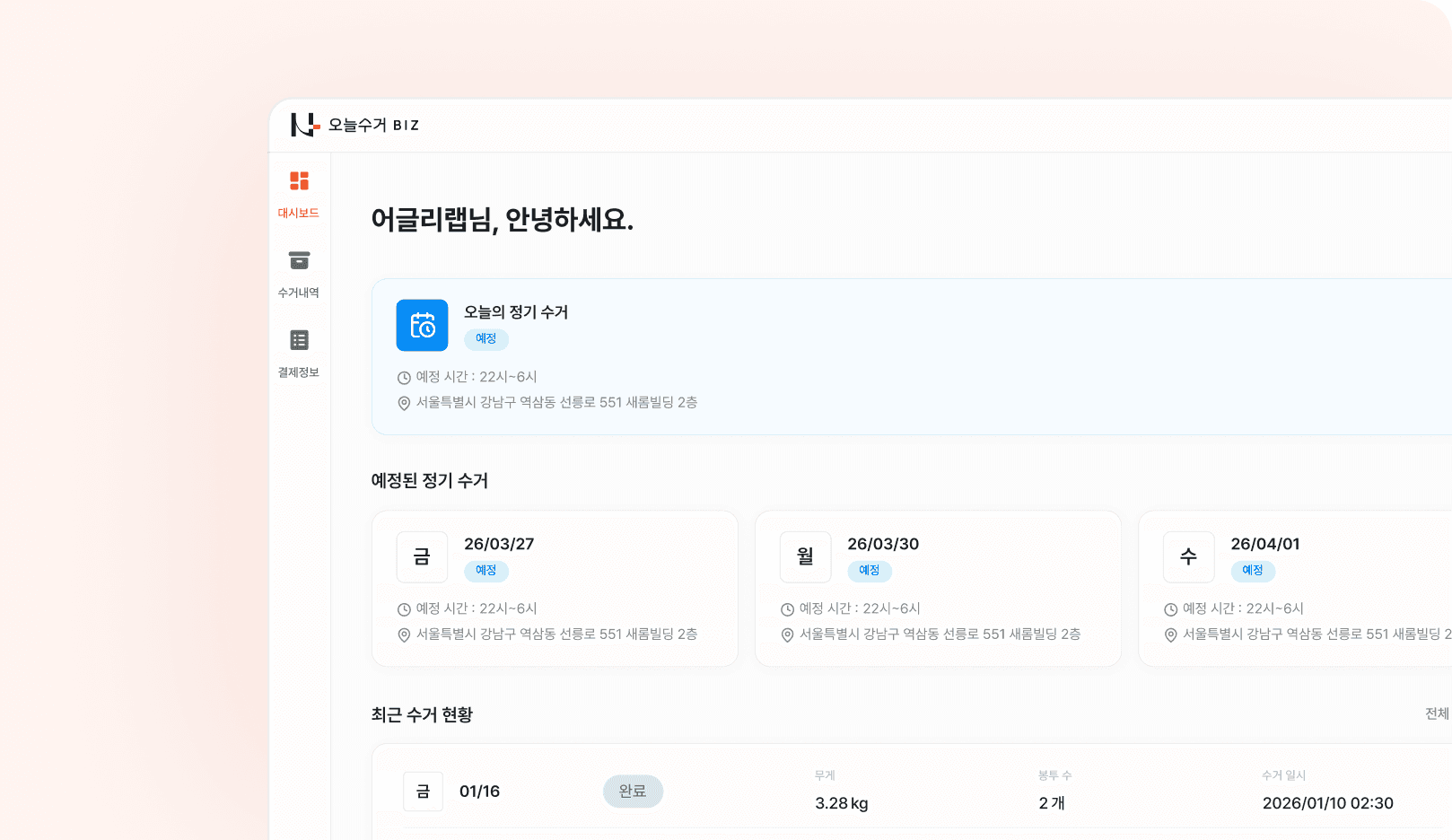Click the 오늘수거 BIZ brand text
Image resolution: width=1452 pixels, height=840 pixels.
point(373,125)
